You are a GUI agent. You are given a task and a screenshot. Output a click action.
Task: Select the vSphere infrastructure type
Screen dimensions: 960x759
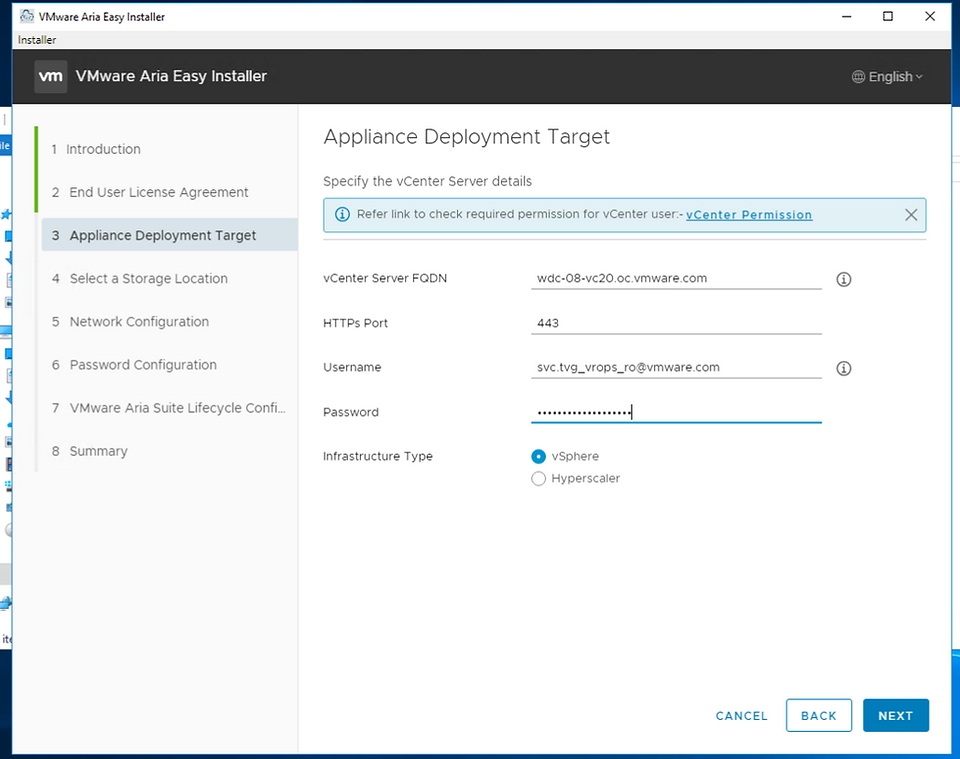pos(538,457)
